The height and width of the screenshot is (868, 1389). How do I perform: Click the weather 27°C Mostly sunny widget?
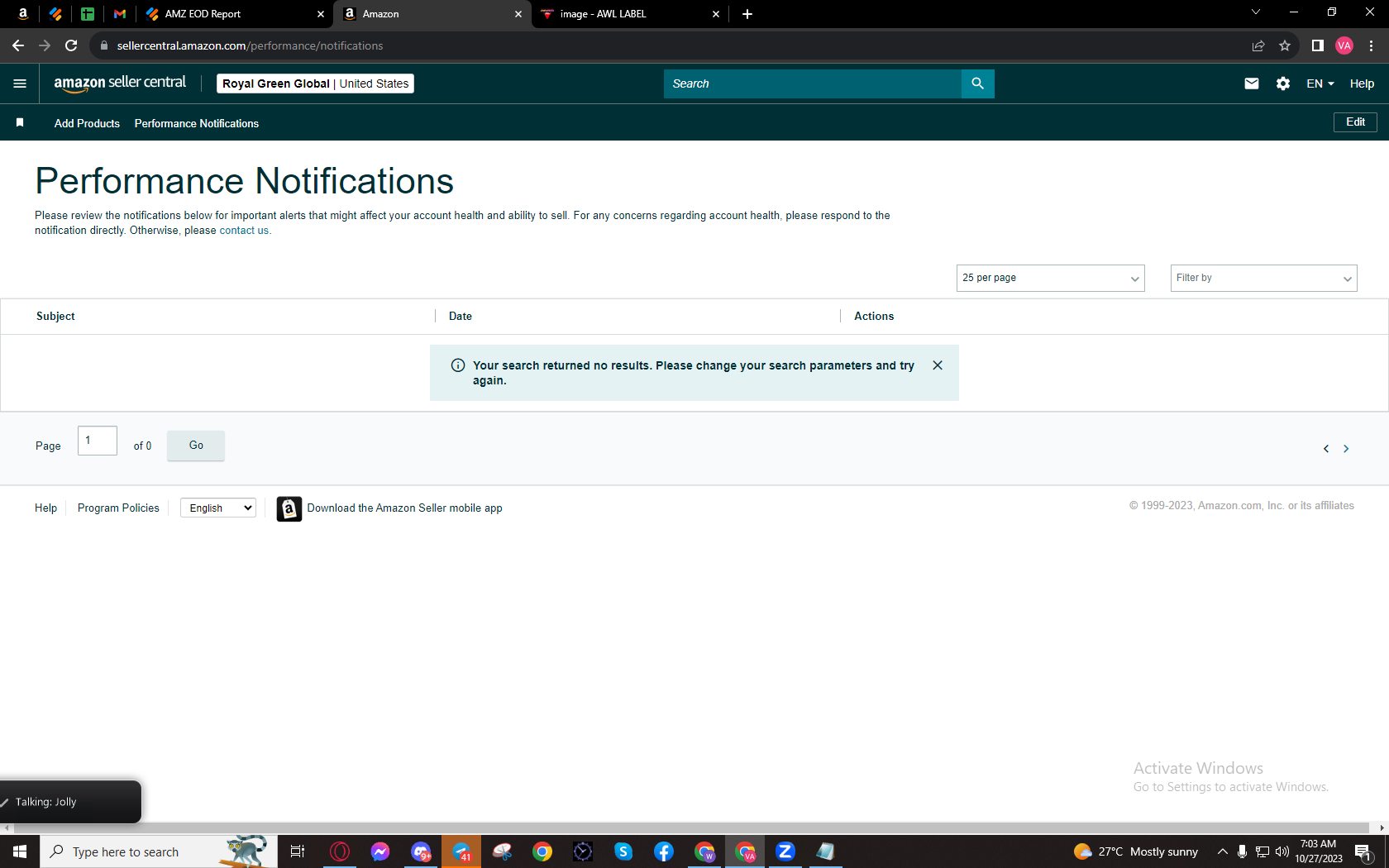[1136, 851]
